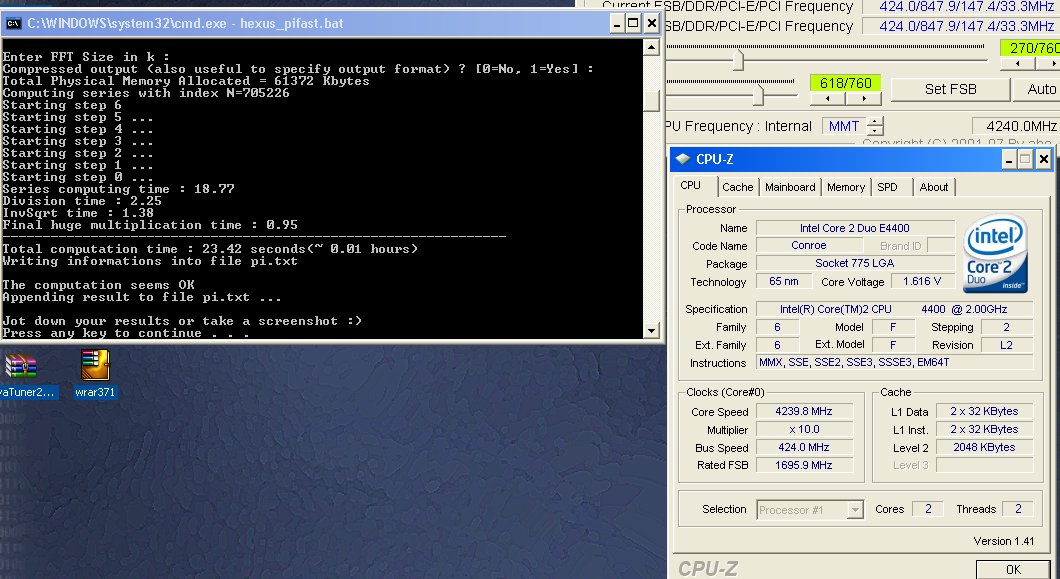Click the cmd window vertical scrollbar thumb

(651, 100)
